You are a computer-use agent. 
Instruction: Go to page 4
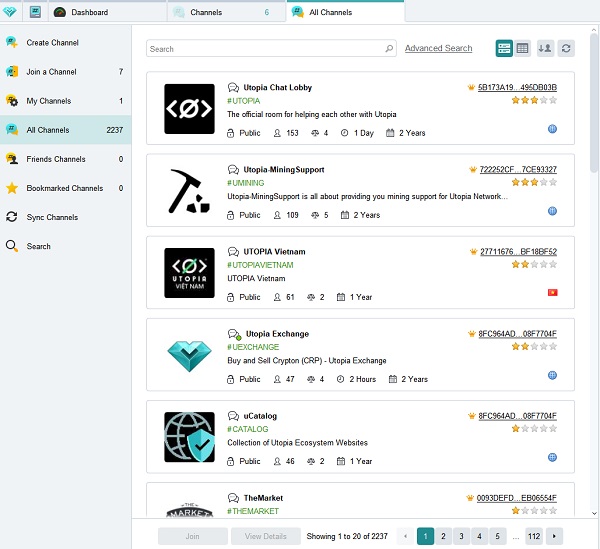pos(479,536)
